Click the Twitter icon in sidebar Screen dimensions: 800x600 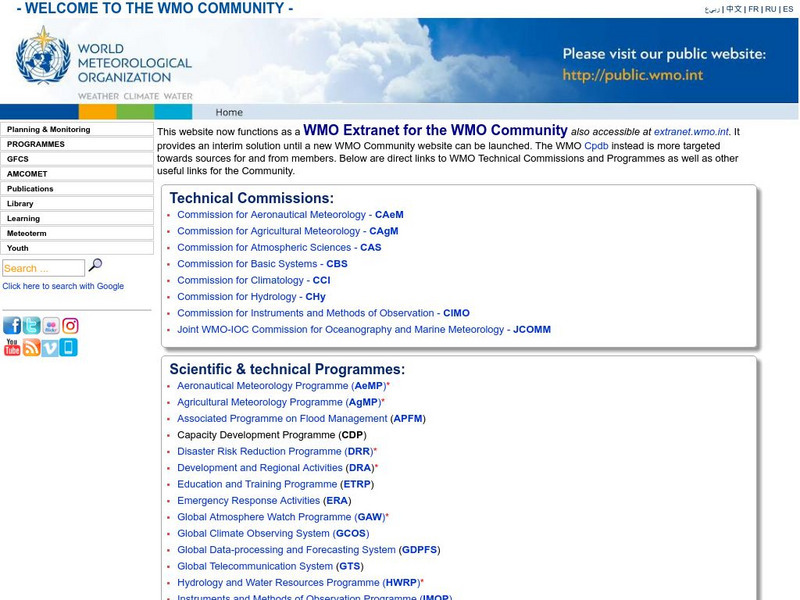coord(30,324)
